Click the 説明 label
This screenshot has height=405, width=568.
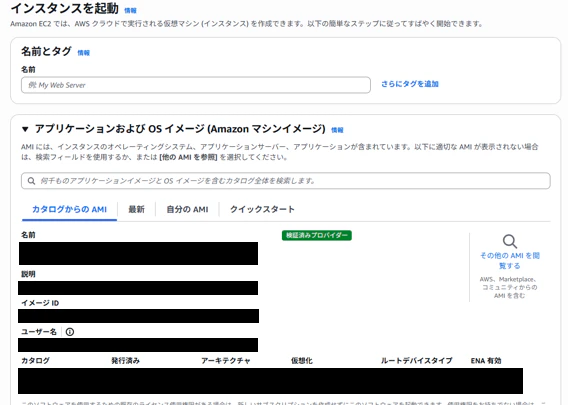coord(28,274)
